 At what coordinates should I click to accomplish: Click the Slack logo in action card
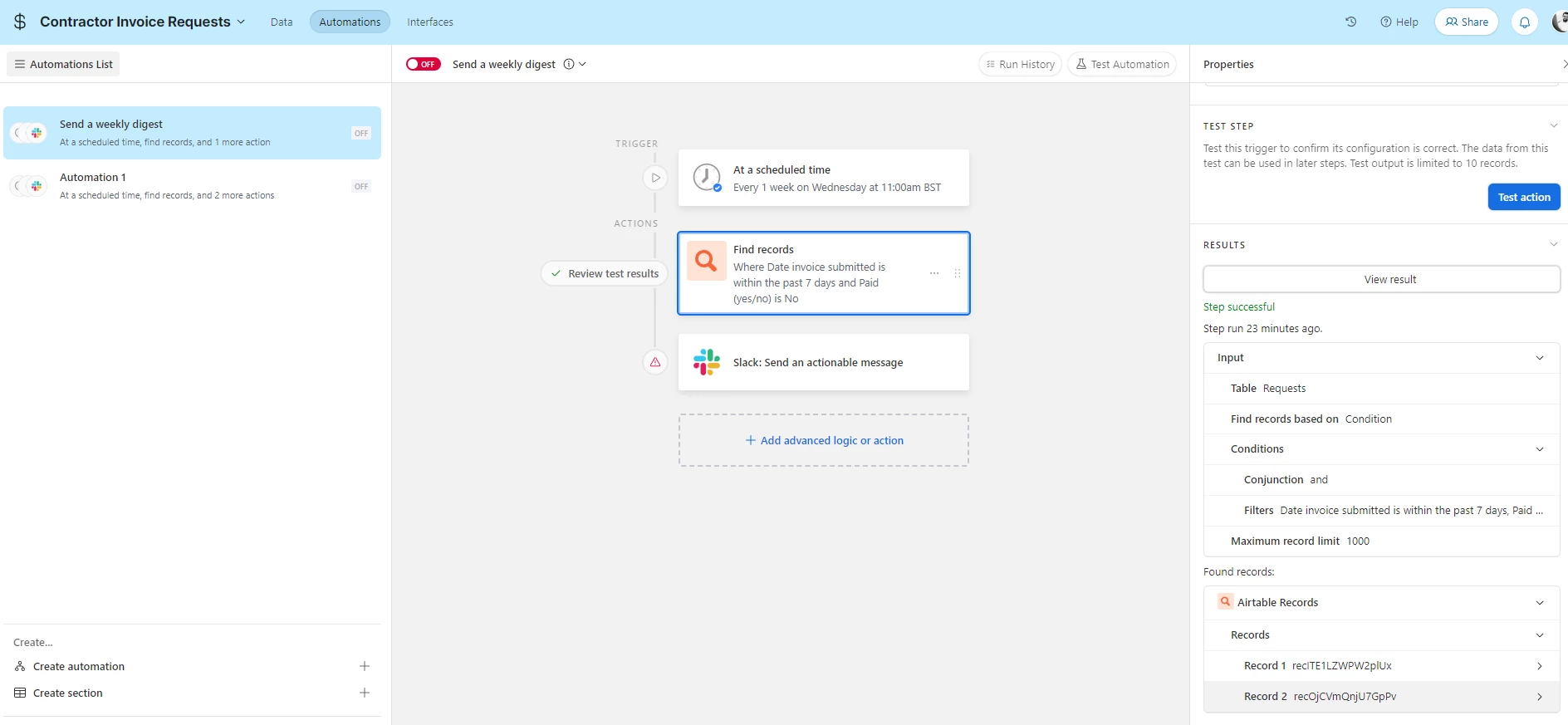707,362
